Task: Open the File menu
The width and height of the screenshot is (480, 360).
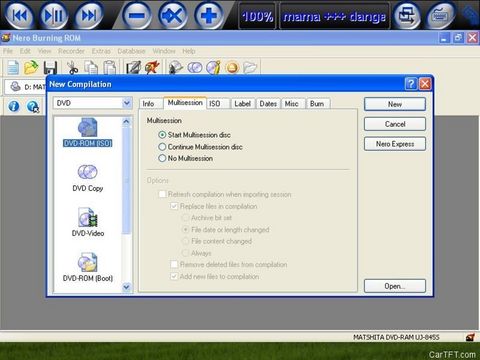Action: [x=8, y=51]
